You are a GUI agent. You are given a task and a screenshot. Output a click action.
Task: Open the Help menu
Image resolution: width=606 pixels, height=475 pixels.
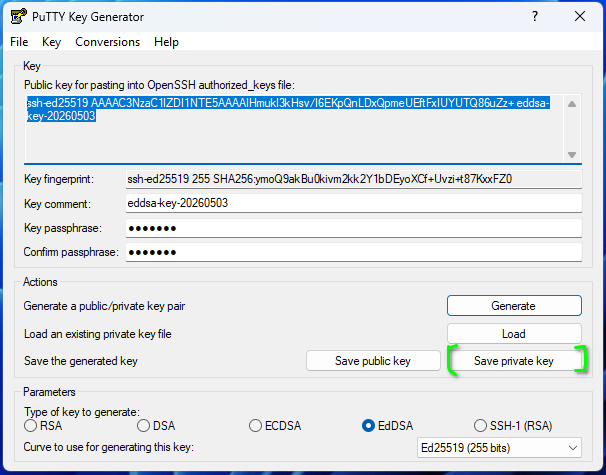[x=166, y=42]
